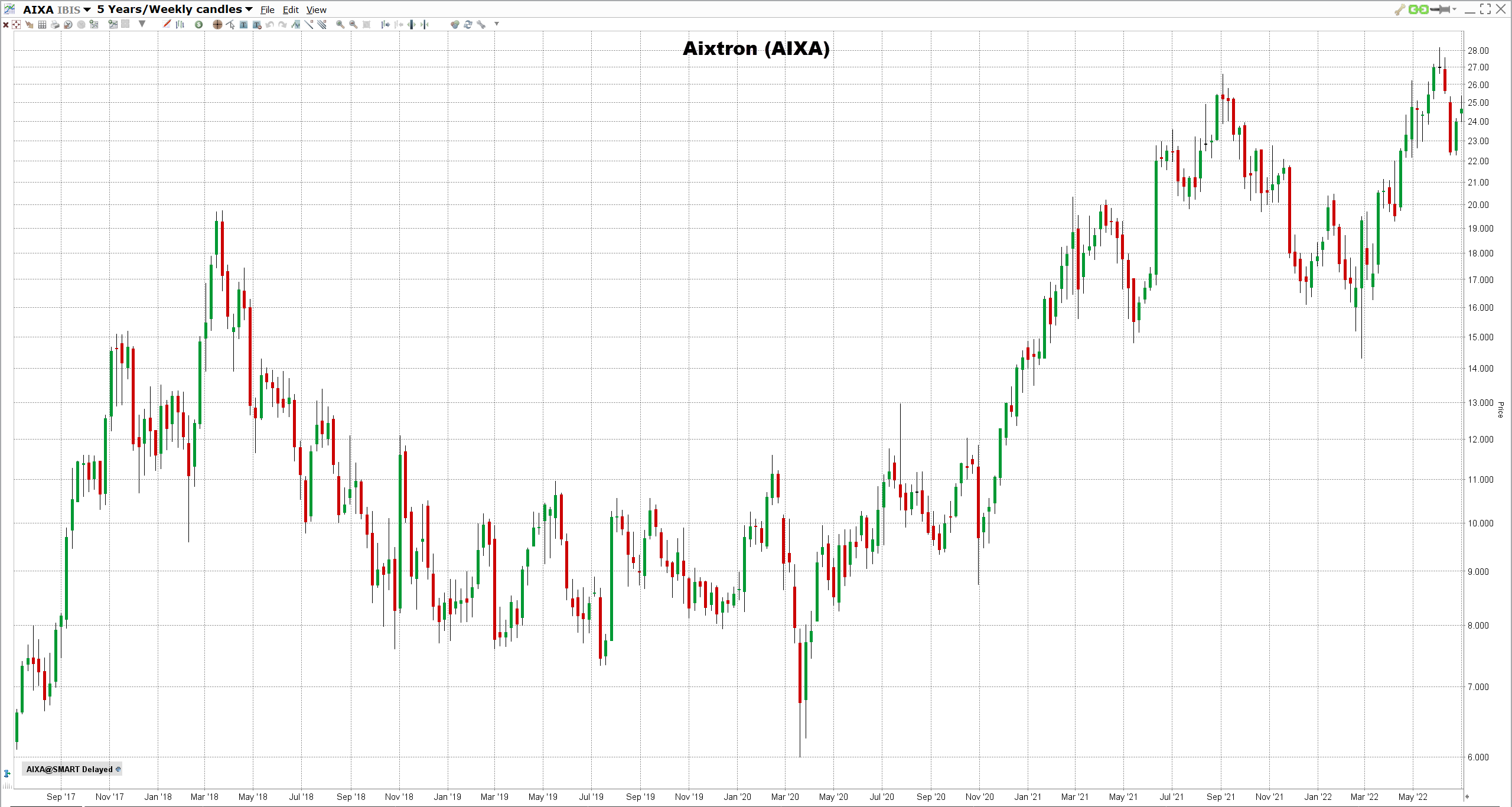Toggle the pushpin always-on-top icon
This screenshot has width=1512, height=807.
1441,9
